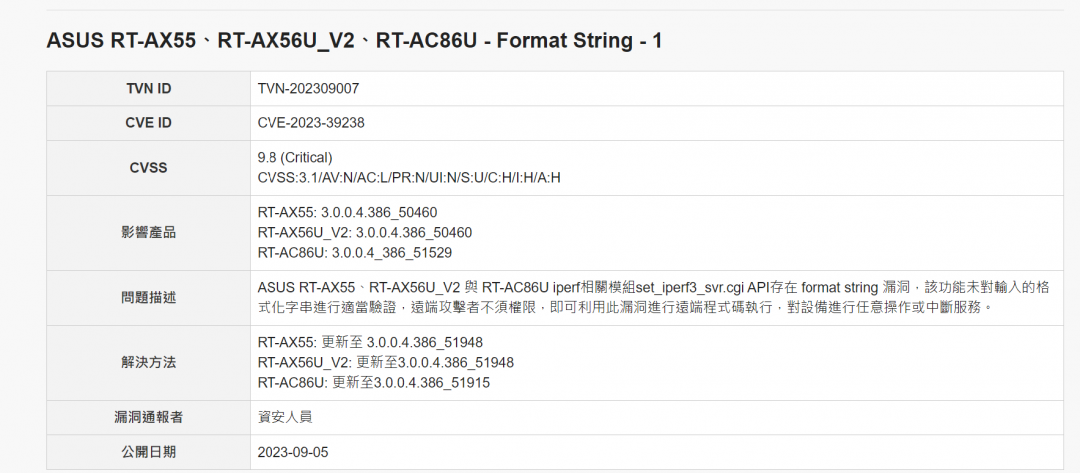This screenshot has height=473, width=1080.
Task: Click the CVSS row label
Action: pos(148,167)
